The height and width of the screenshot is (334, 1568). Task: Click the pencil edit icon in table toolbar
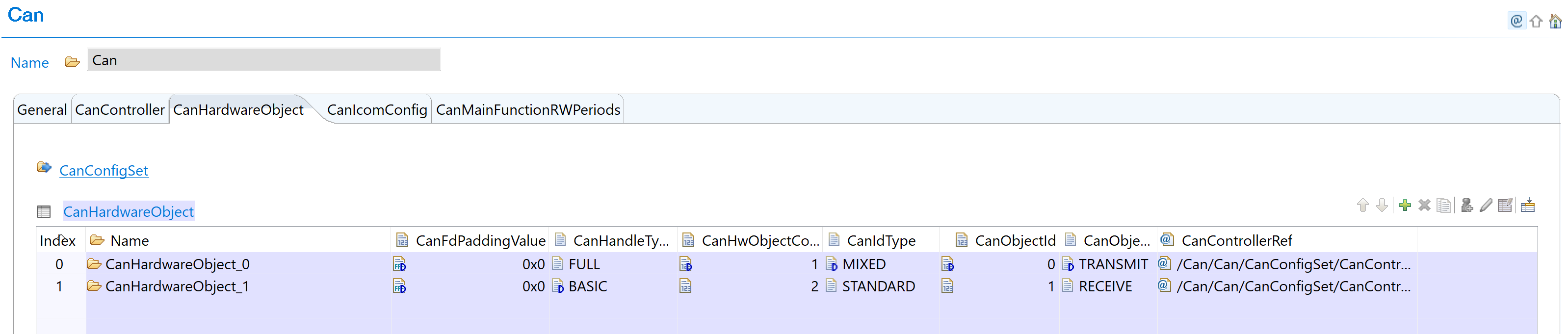[x=1486, y=206]
